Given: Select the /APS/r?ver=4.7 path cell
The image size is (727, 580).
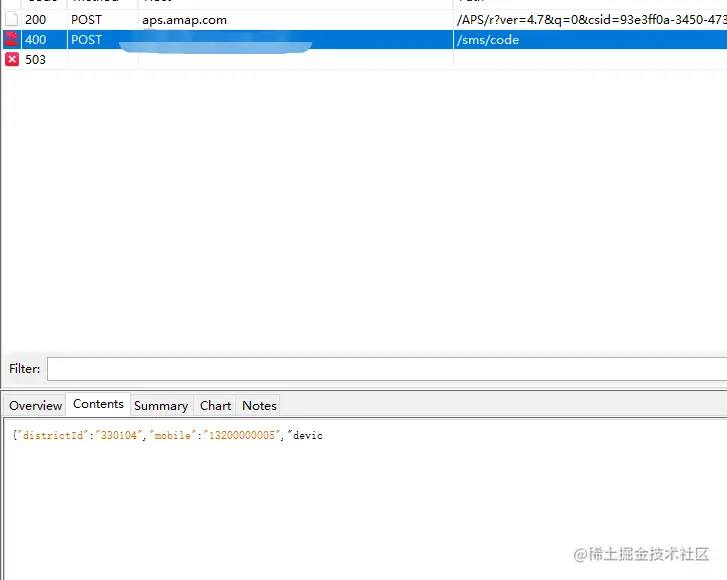Looking at the screenshot, I should (x=591, y=19).
